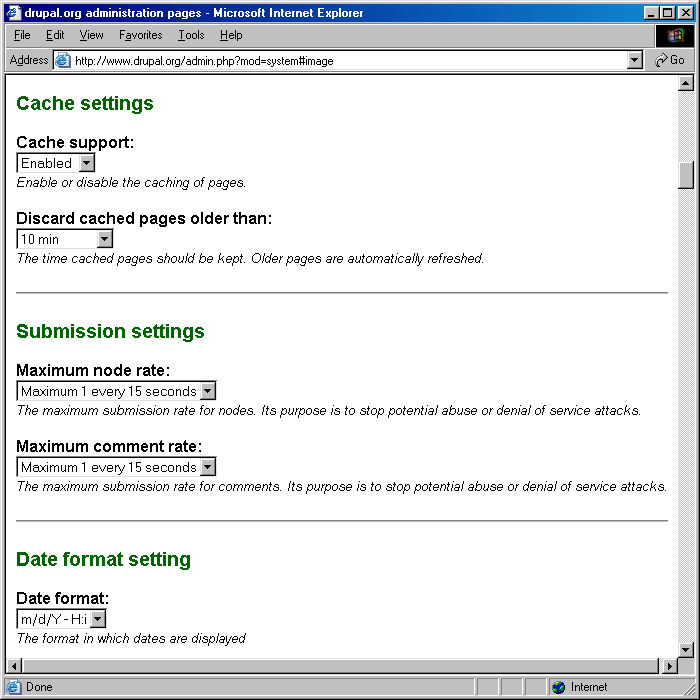
Task: Click the IE page icon beside Done
Action: point(13,687)
